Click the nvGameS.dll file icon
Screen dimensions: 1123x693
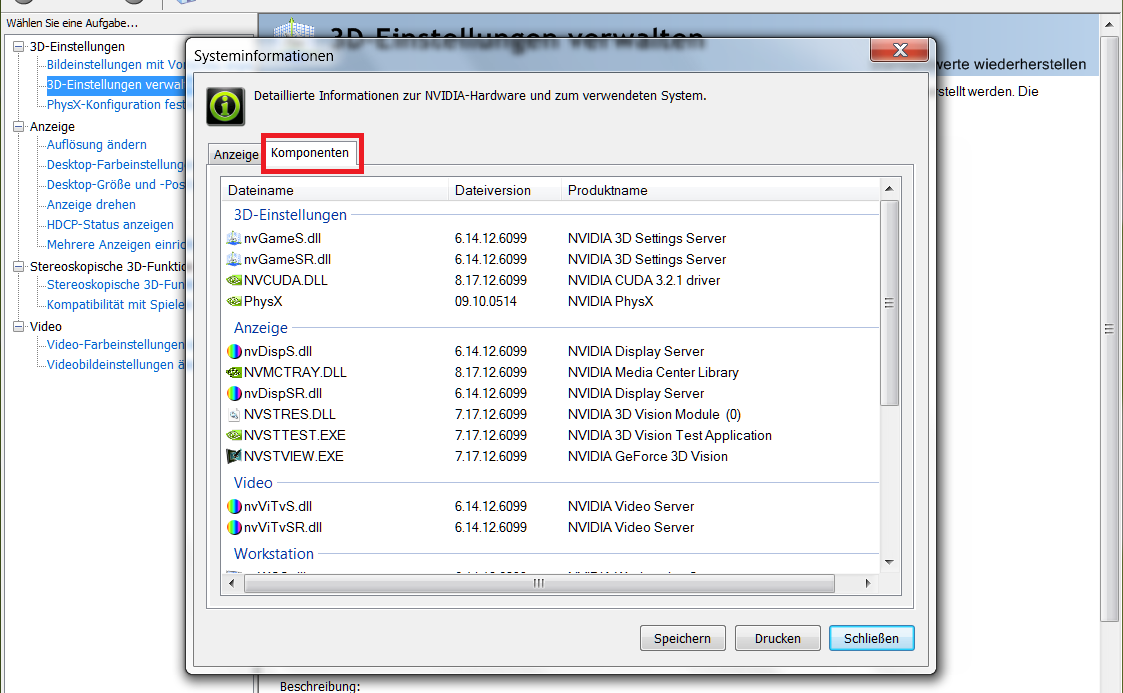(x=233, y=238)
